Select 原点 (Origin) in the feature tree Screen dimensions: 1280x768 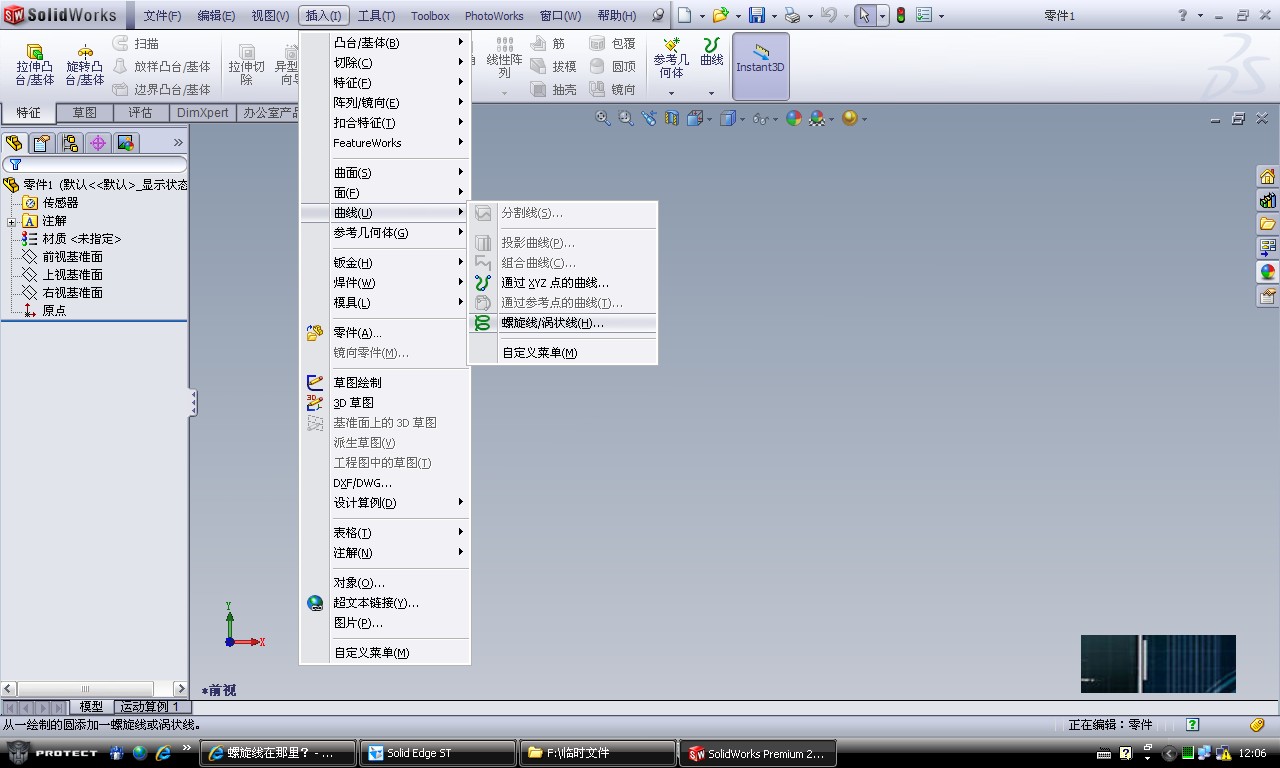tap(54, 311)
